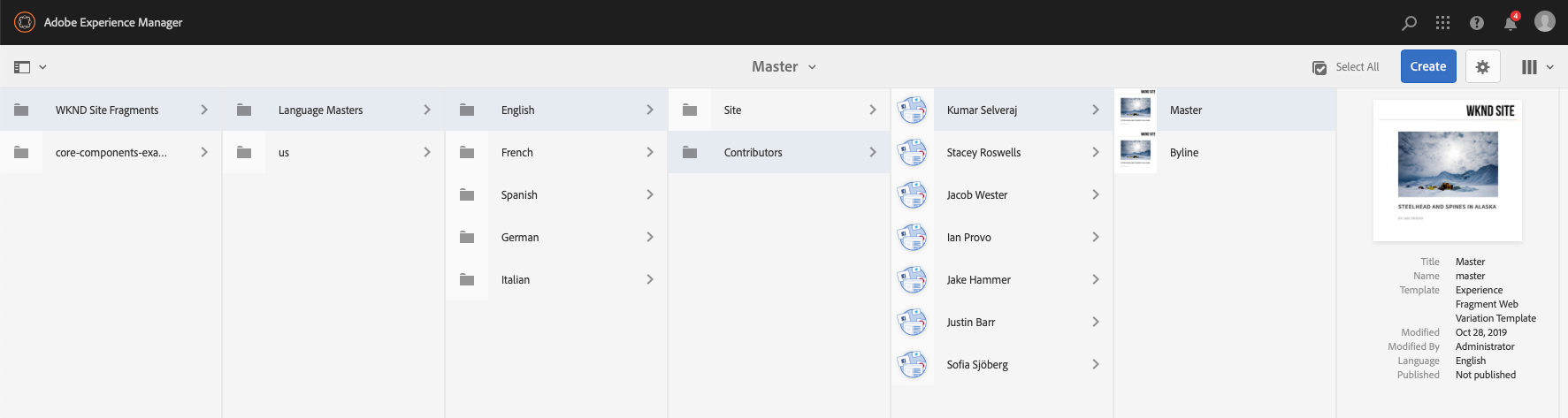Click the gear settings button
The height and width of the screenshot is (418, 1568).
click(x=1482, y=67)
